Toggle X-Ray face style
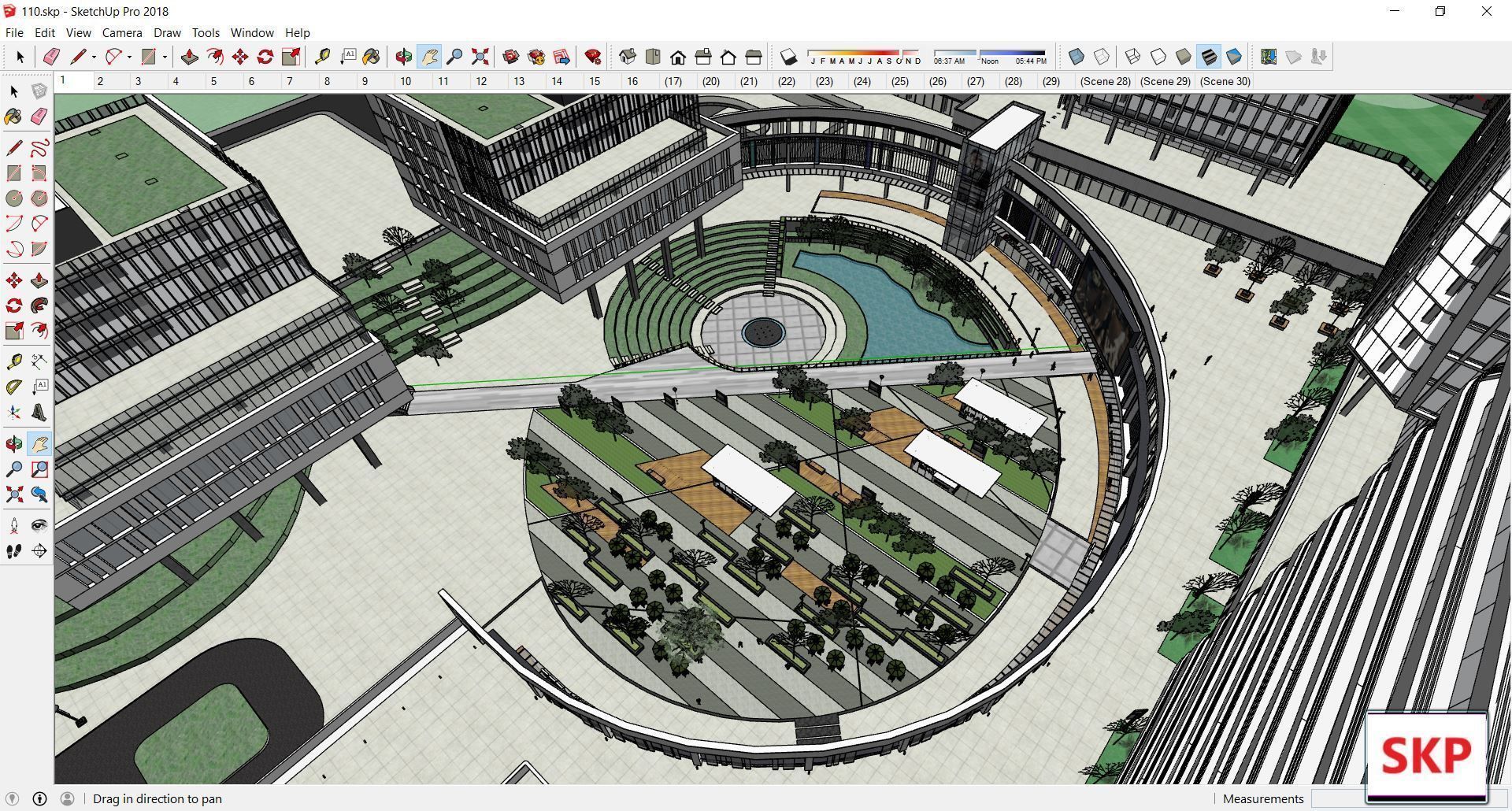The image size is (1512, 811). tap(1077, 57)
